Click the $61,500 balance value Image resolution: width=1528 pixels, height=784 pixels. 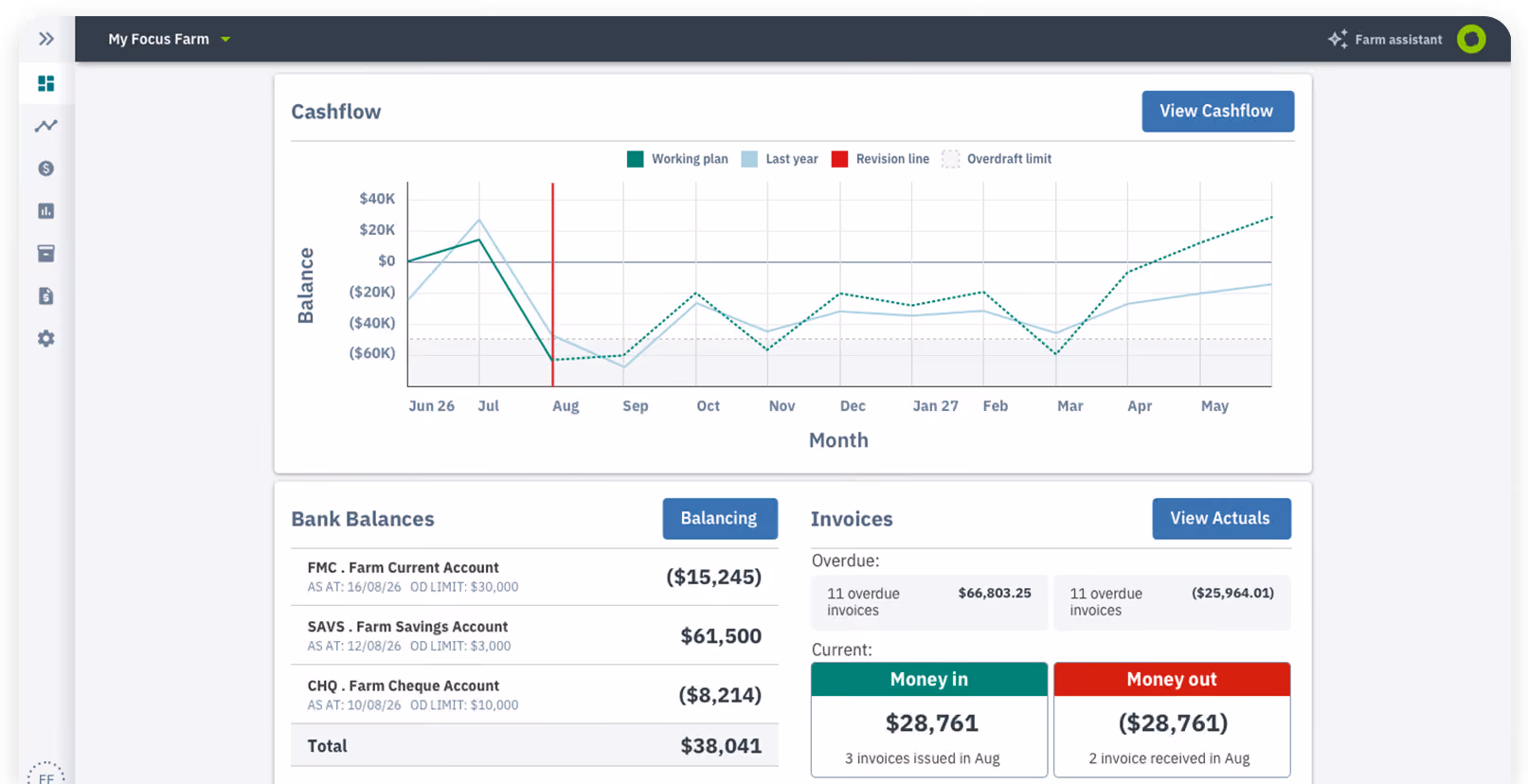pos(721,636)
